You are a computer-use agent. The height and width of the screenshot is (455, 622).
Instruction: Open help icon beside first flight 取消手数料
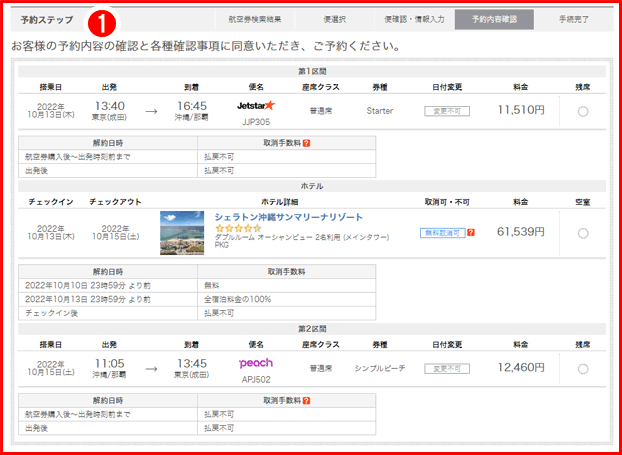click(306, 143)
